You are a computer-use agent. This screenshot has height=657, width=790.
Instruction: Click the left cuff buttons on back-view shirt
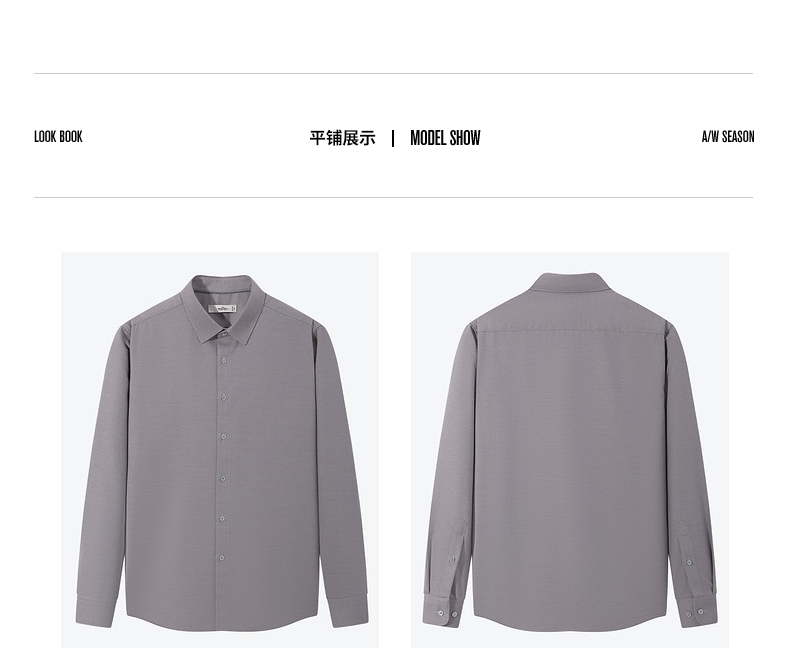(x=447, y=614)
